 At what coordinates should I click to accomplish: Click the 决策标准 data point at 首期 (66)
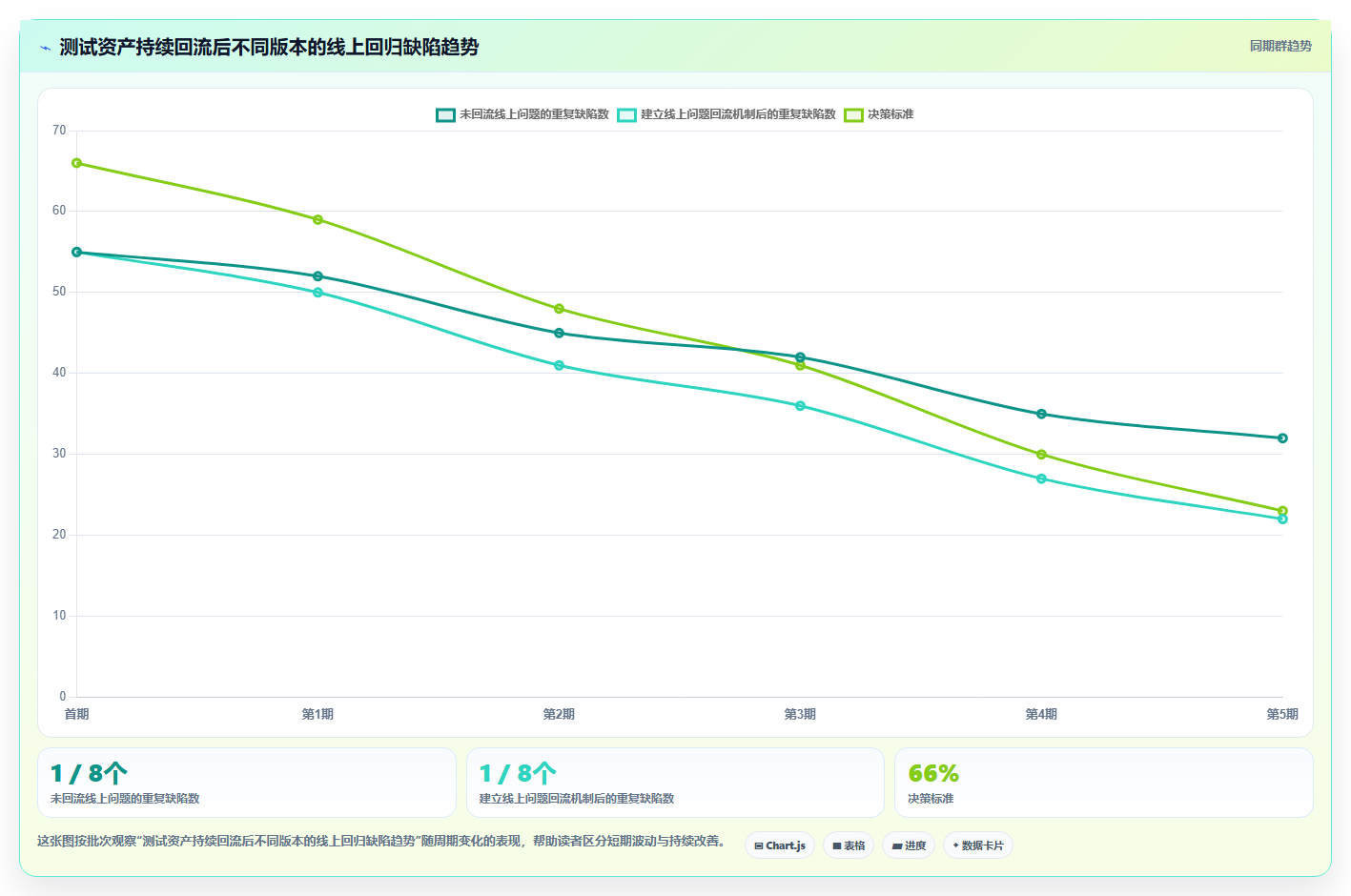tap(77, 163)
